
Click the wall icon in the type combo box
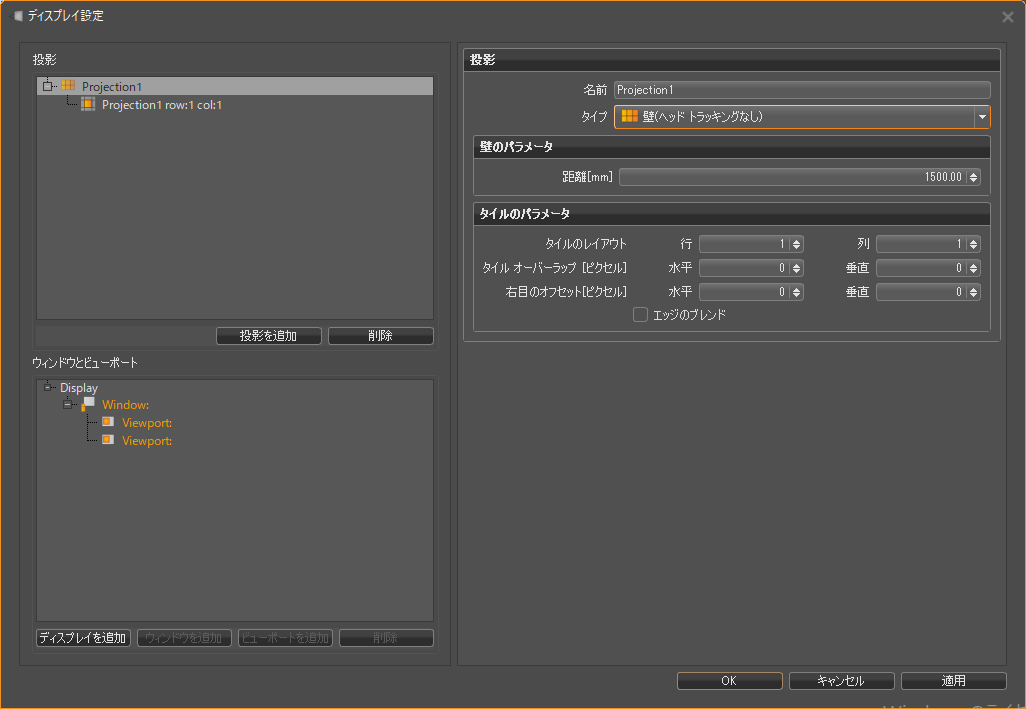(x=629, y=116)
